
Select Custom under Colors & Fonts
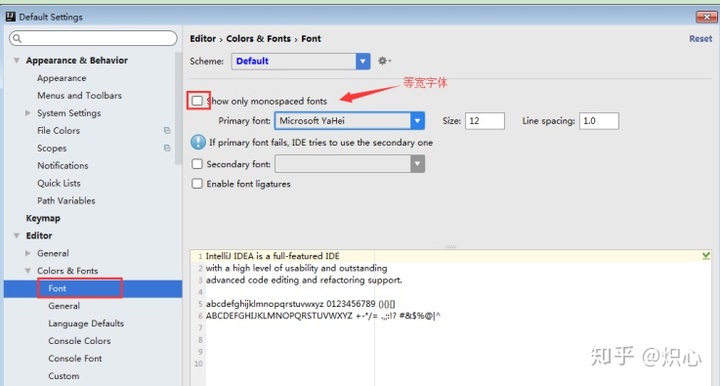tap(63, 375)
